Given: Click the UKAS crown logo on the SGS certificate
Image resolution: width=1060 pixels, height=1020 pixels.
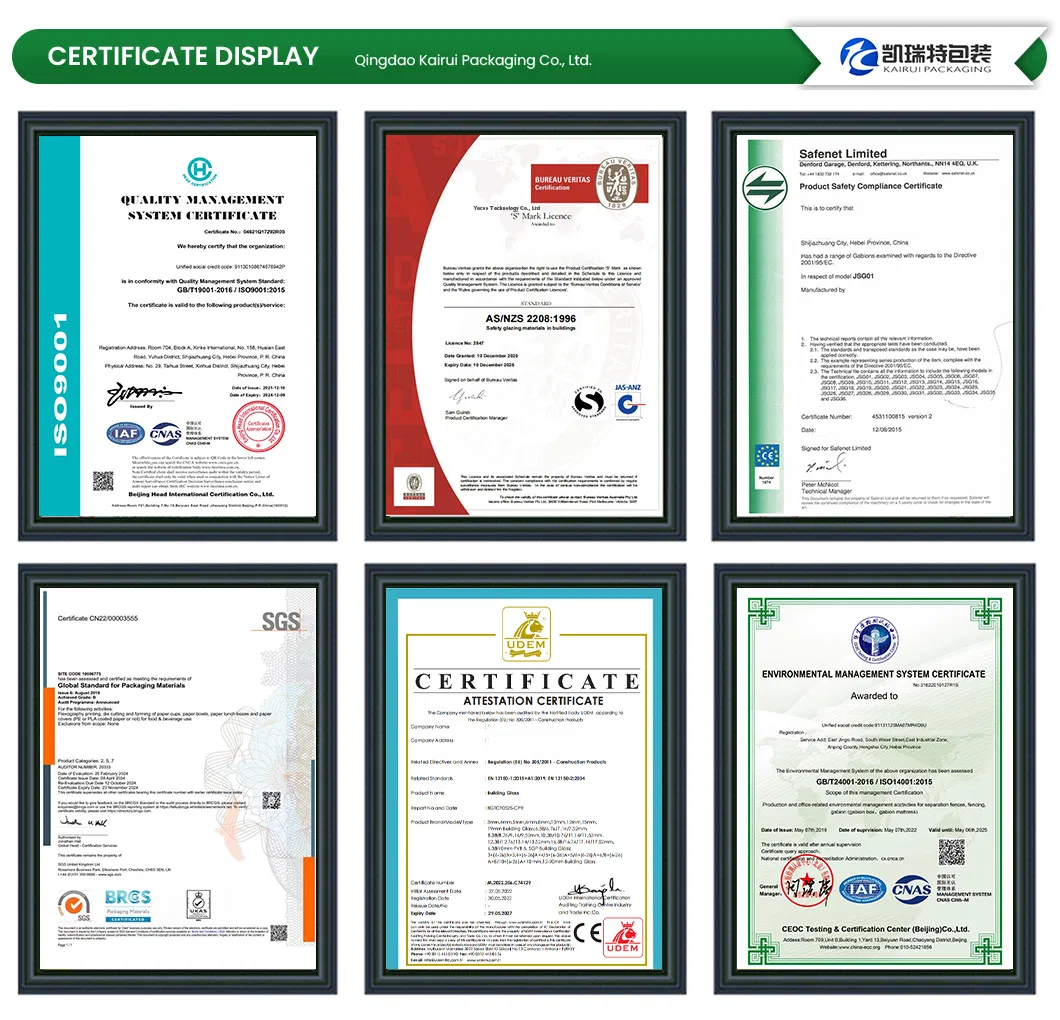Looking at the screenshot, I should tap(198, 906).
